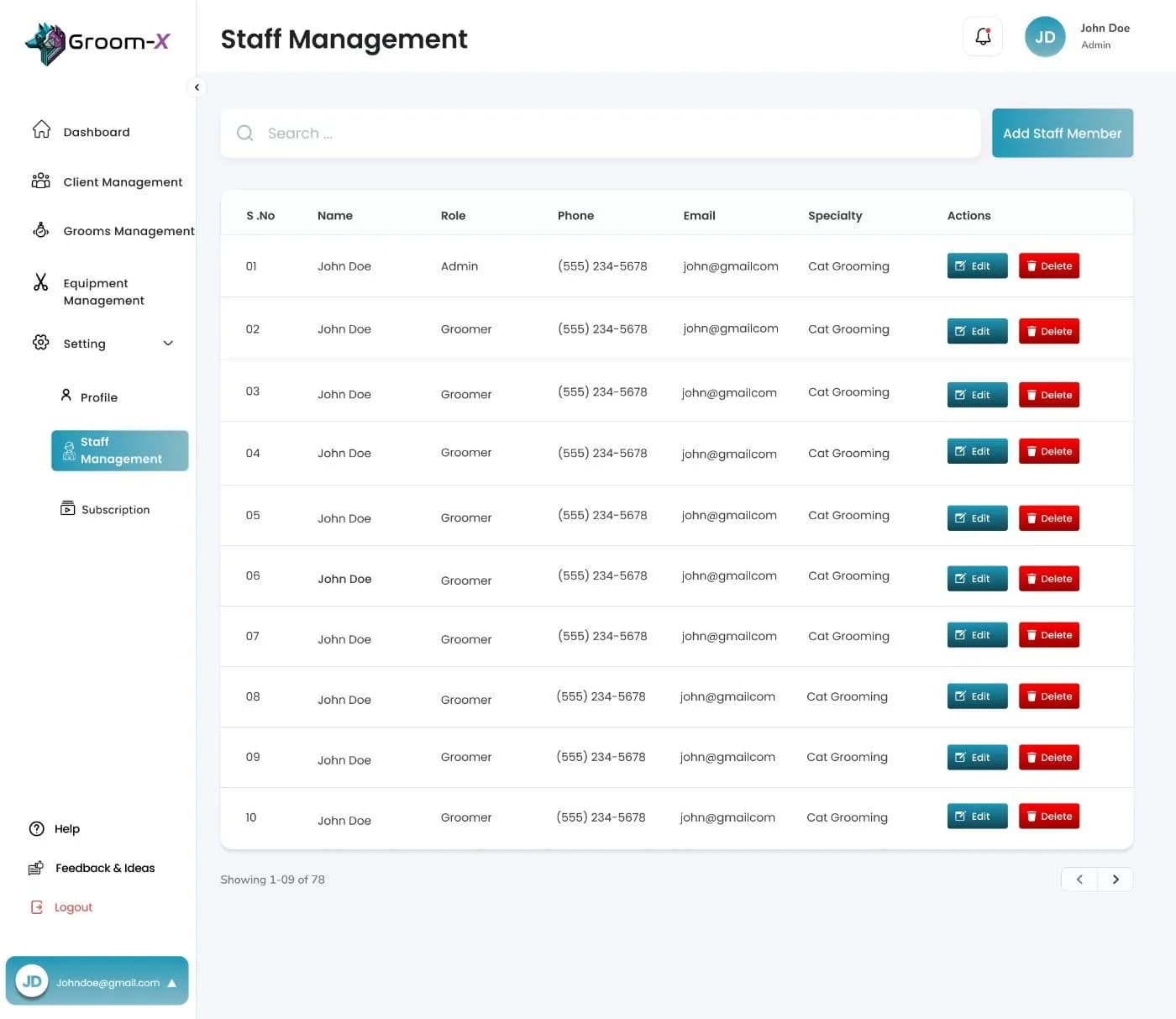Click the edit pencil icon in row 08
This screenshot has width=1176, height=1019.
[x=960, y=696]
